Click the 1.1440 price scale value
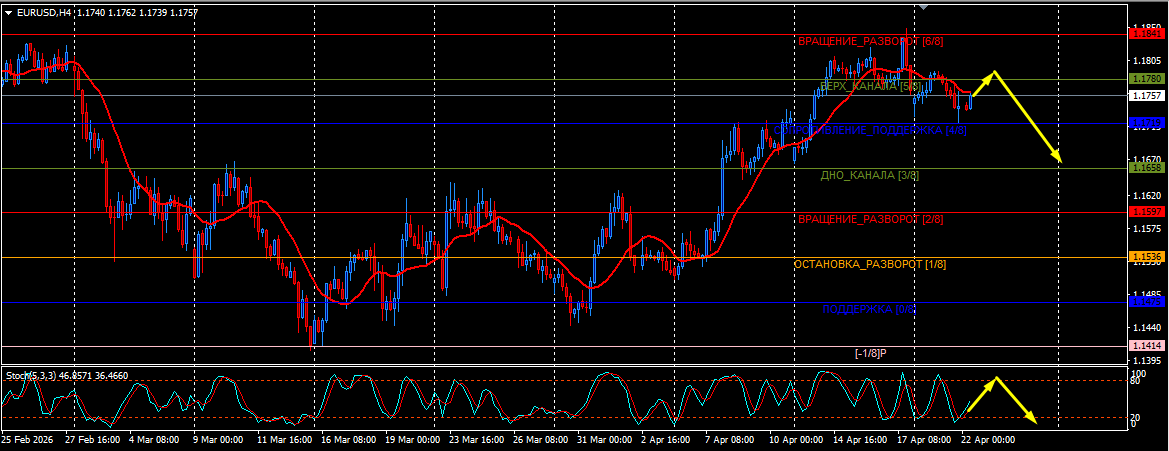The height and width of the screenshot is (451, 1169). coord(1146,327)
